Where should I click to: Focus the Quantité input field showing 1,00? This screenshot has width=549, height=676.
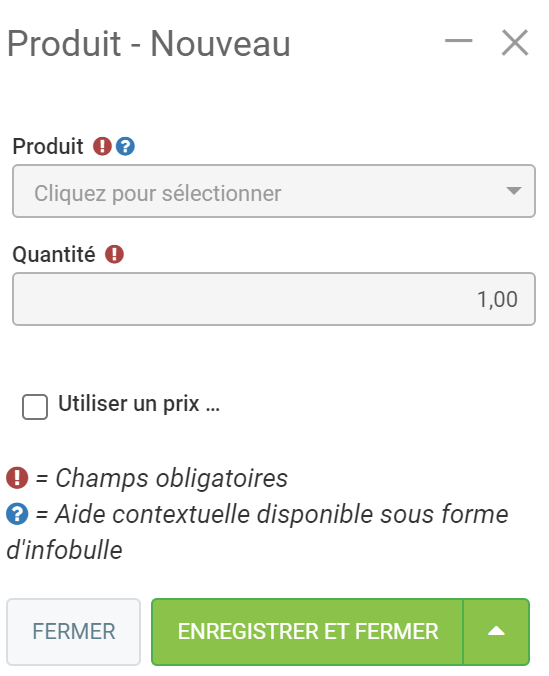(274, 299)
